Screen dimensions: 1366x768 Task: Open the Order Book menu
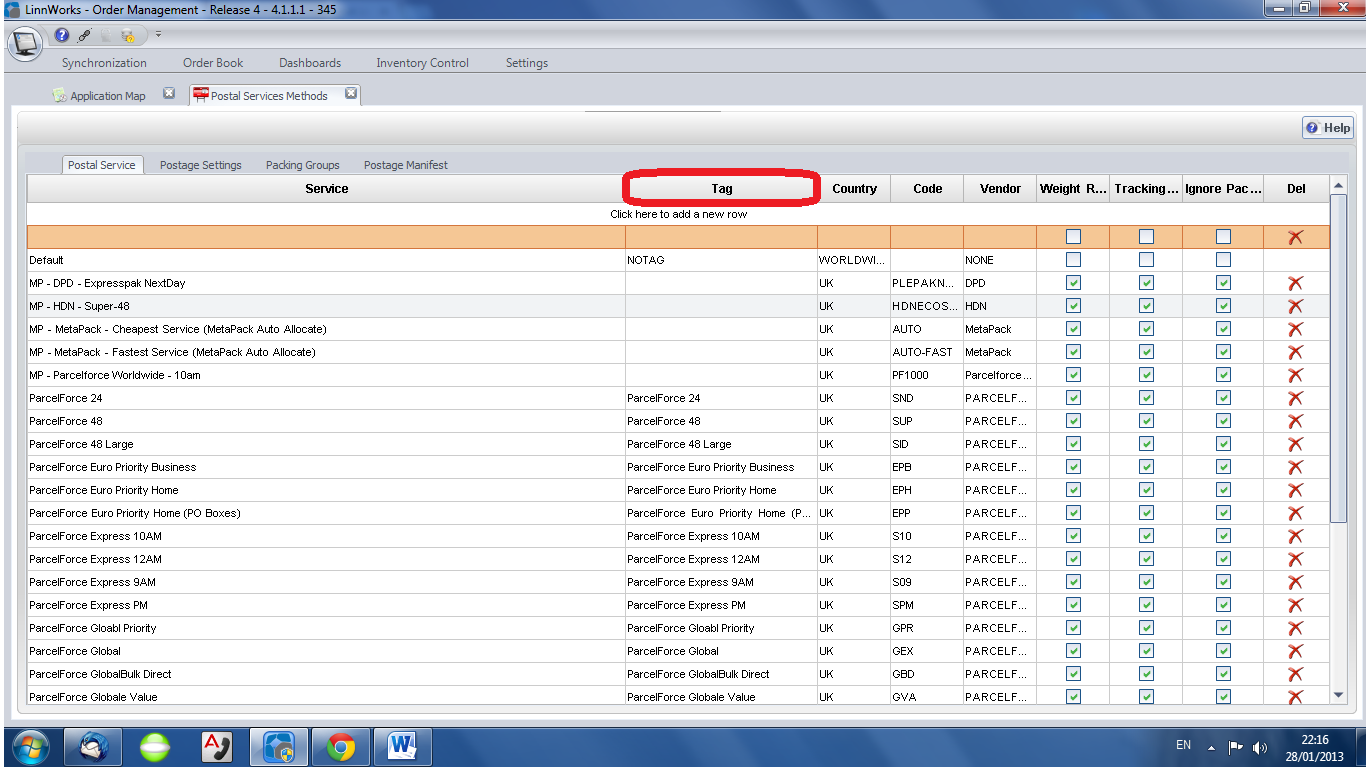point(213,63)
